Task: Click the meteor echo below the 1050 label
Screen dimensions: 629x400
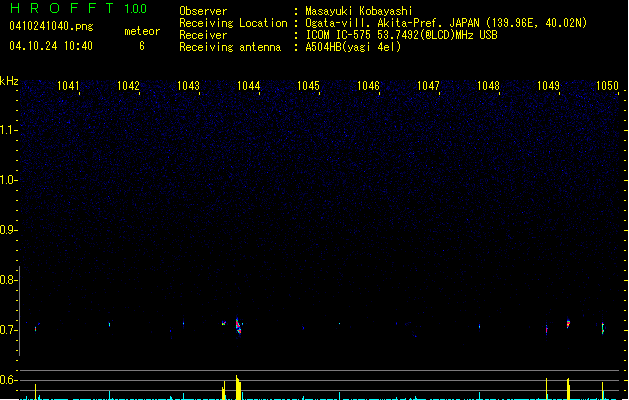Action: tap(603, 328)
